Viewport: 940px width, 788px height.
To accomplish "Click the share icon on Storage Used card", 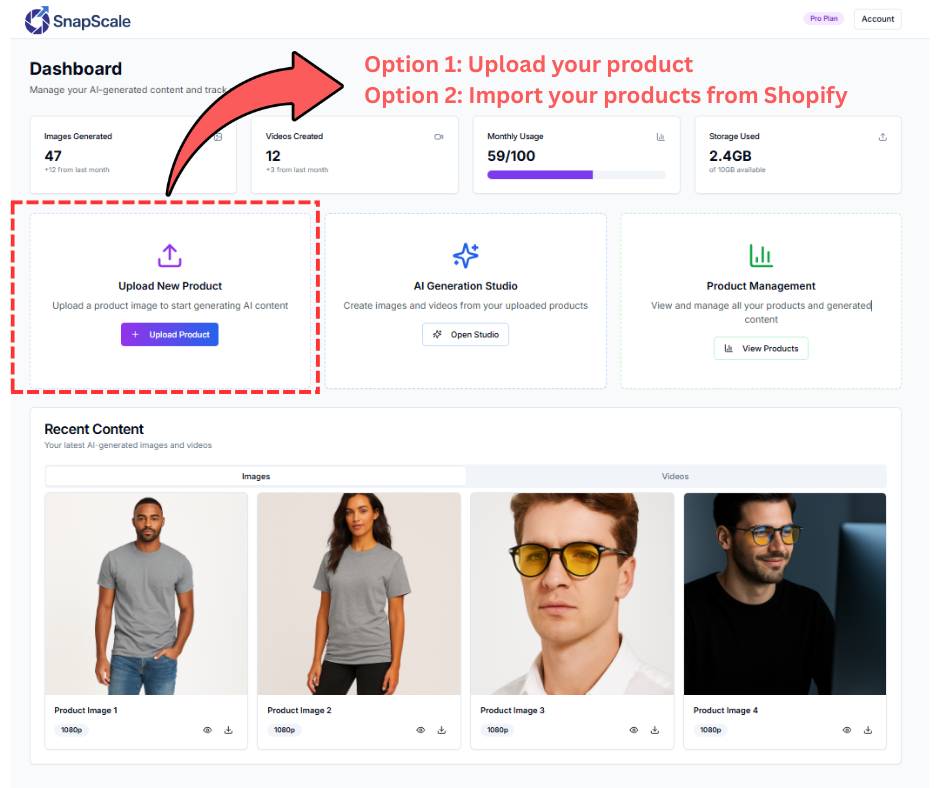I will coord(882,136).
